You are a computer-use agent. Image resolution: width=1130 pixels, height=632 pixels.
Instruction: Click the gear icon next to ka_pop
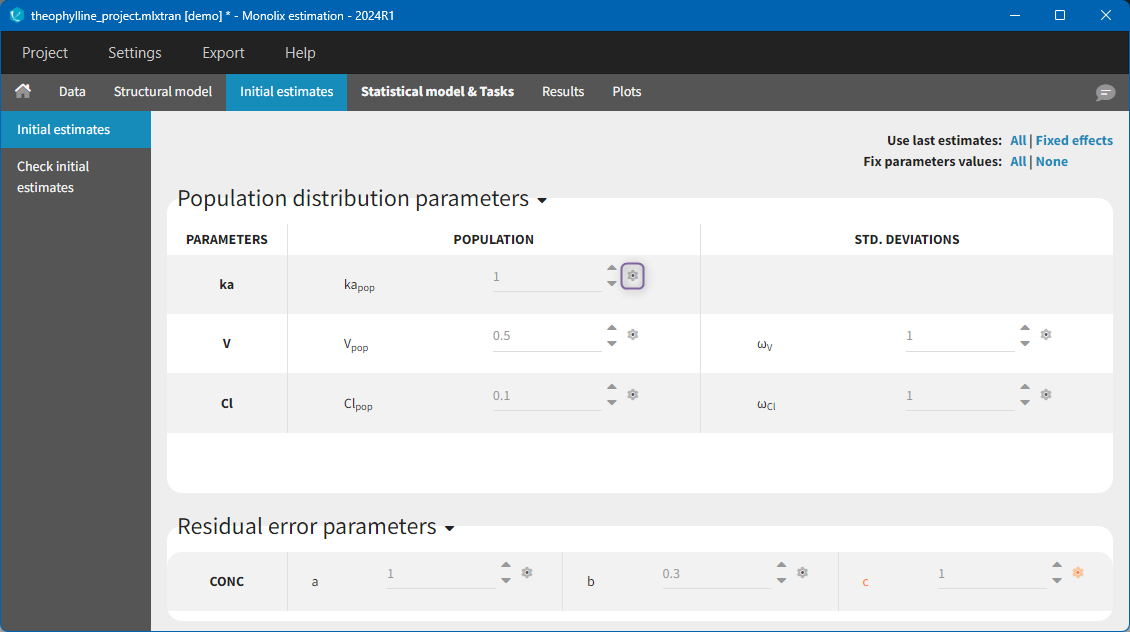632,276
